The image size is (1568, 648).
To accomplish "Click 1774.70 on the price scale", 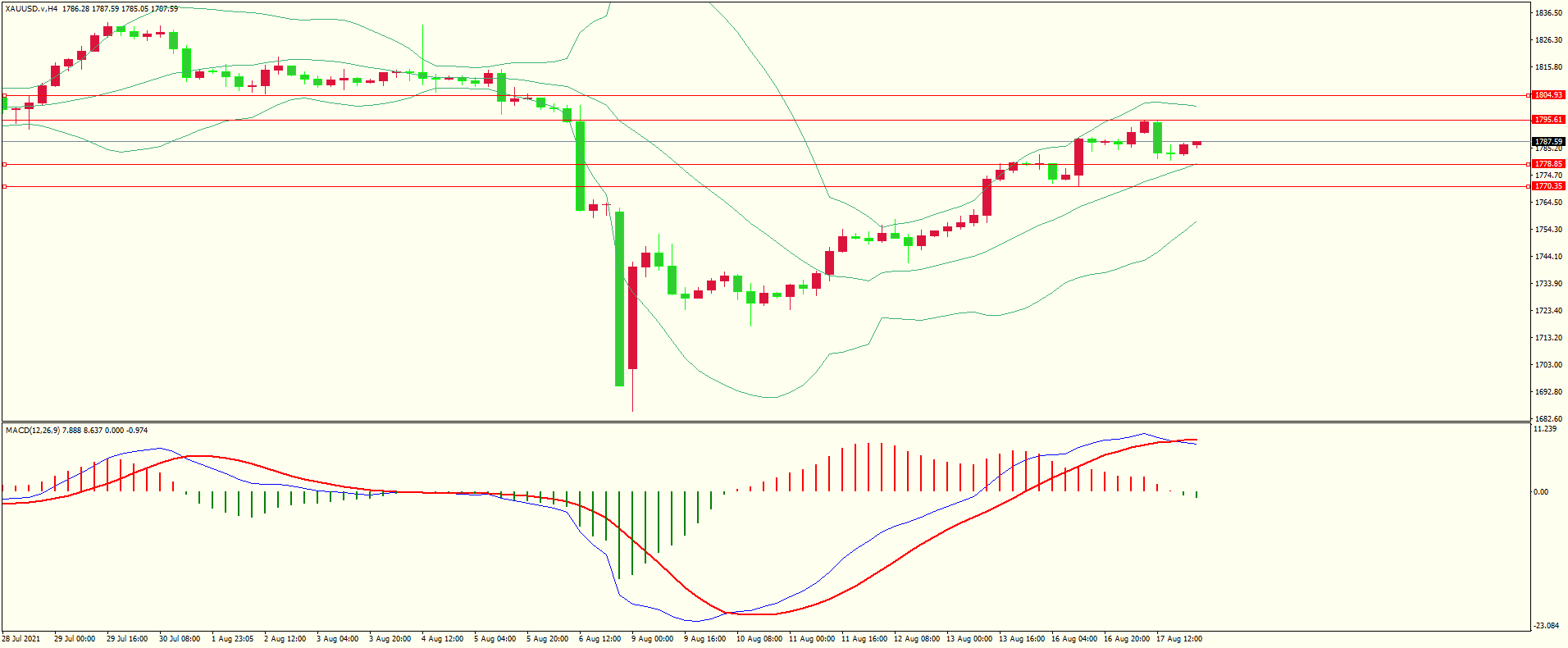I will point(1548,176).
